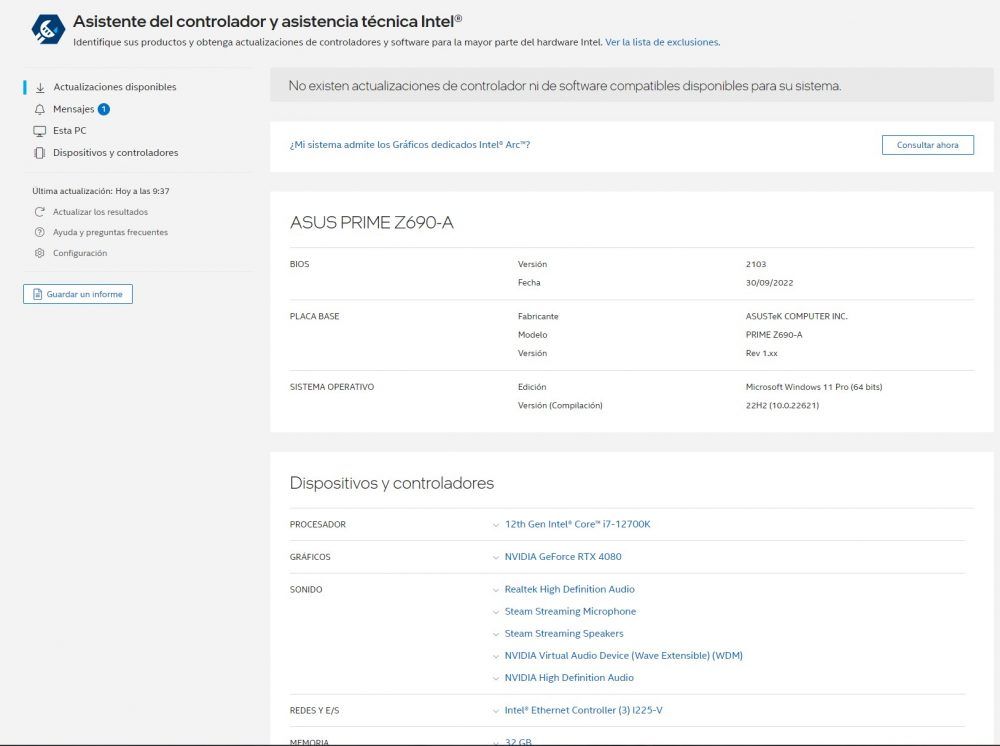Click the 22H2 (10.0.22621) build value

[782, 406]
